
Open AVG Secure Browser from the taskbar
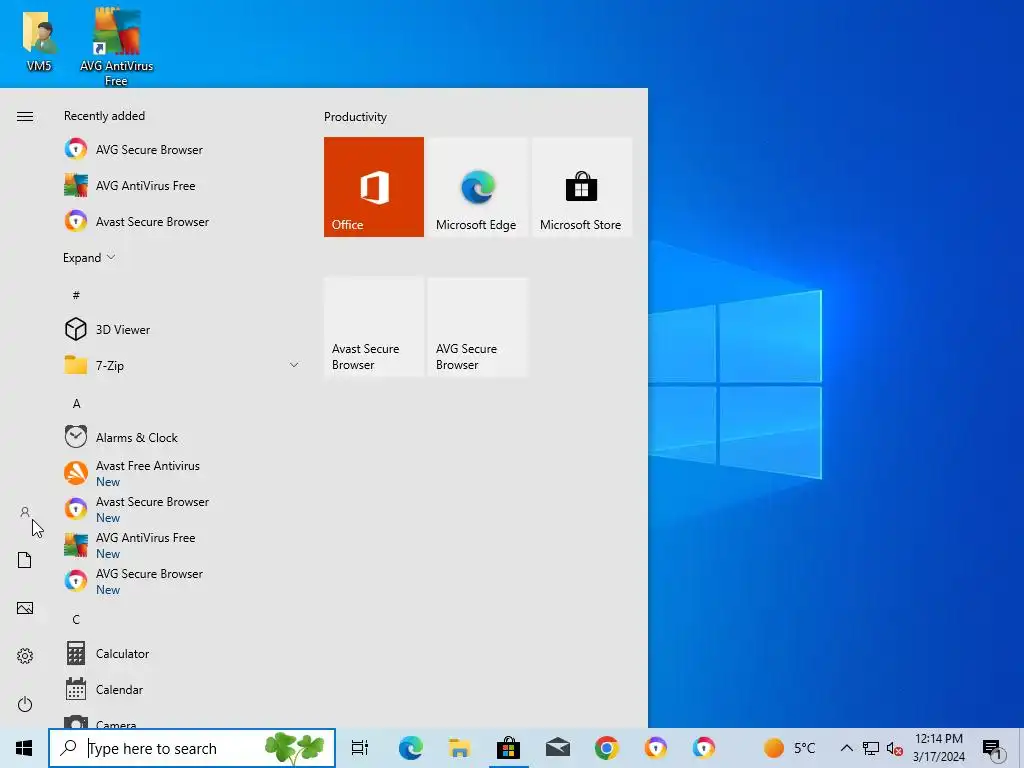704,748
